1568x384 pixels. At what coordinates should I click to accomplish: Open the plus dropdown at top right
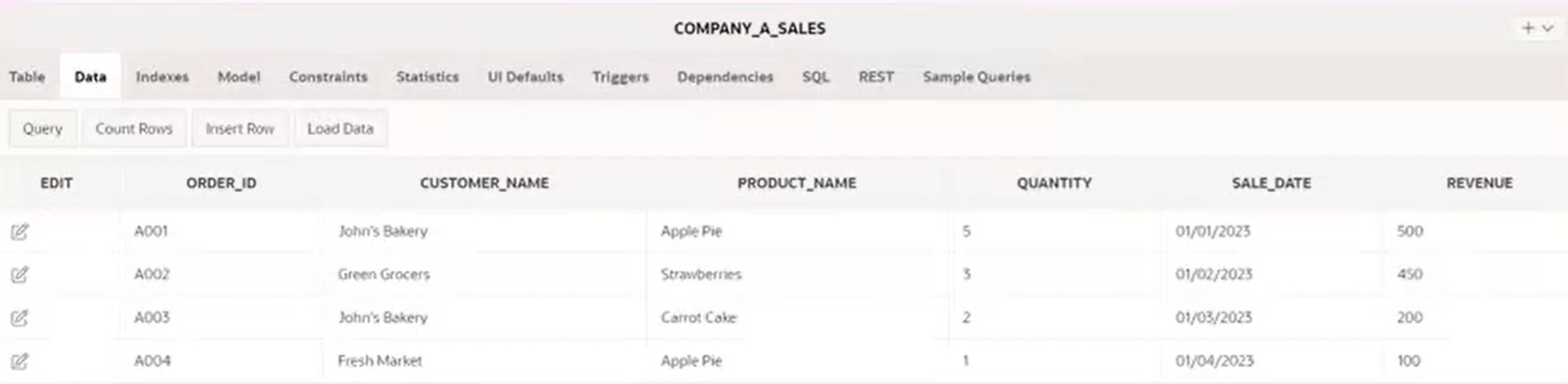coord(1537,28)
